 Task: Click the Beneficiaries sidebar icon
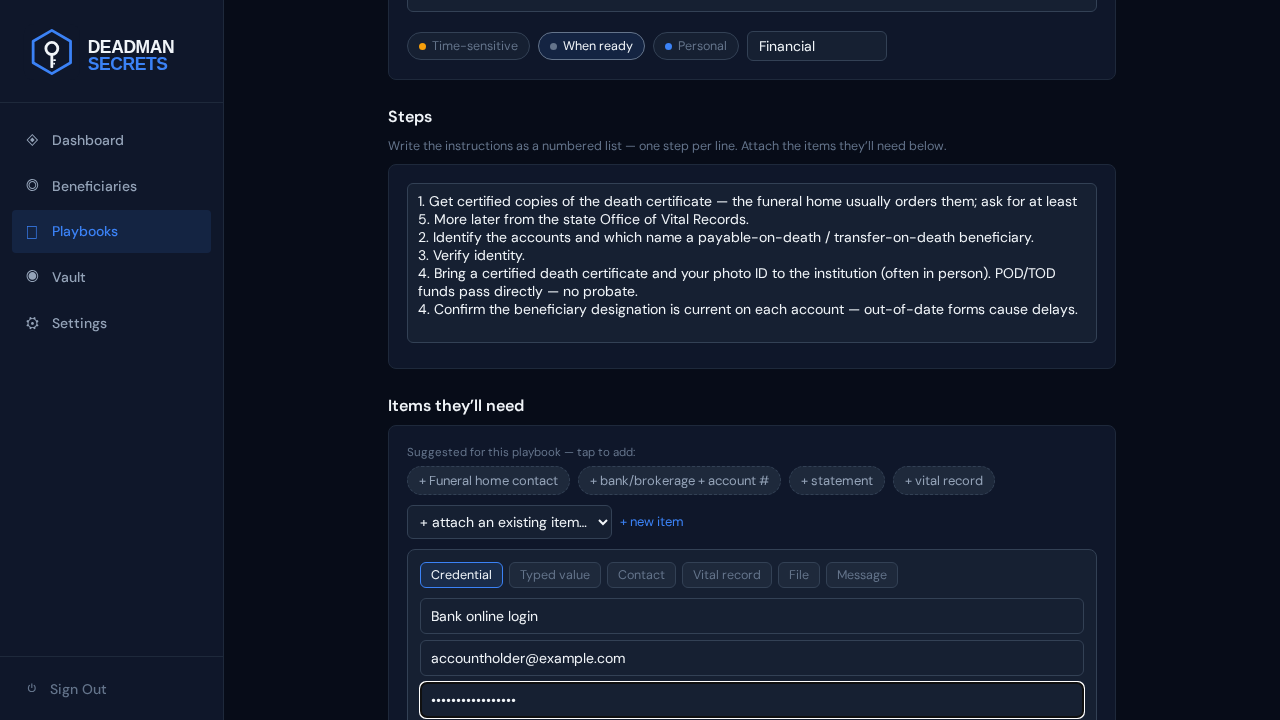point(32,186)
